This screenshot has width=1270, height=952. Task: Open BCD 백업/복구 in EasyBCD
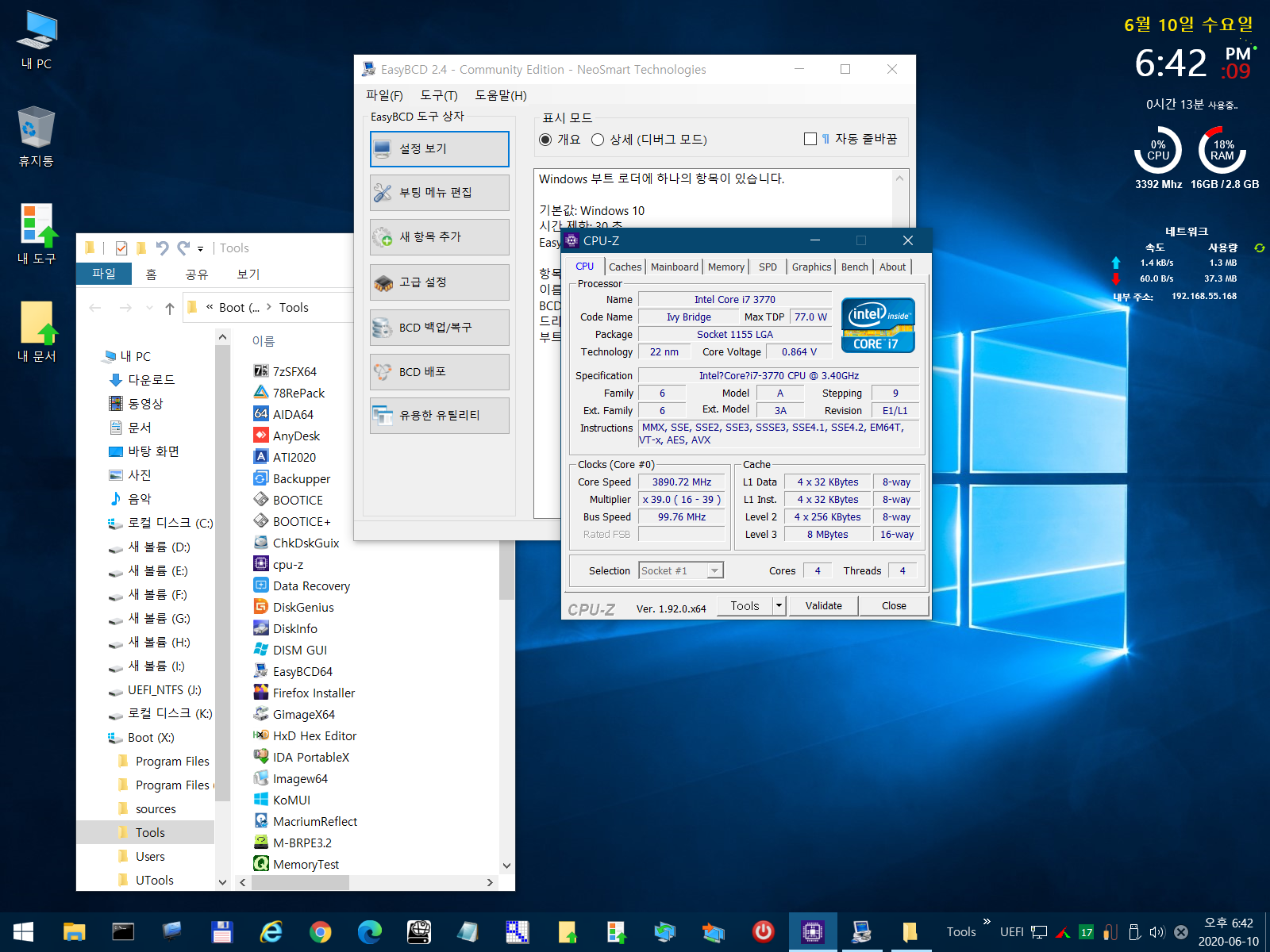click(439, 328)
